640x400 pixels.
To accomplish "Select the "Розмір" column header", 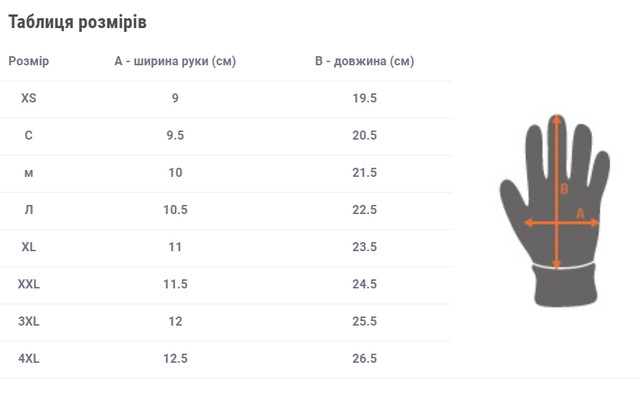I will tap(29, 61).
